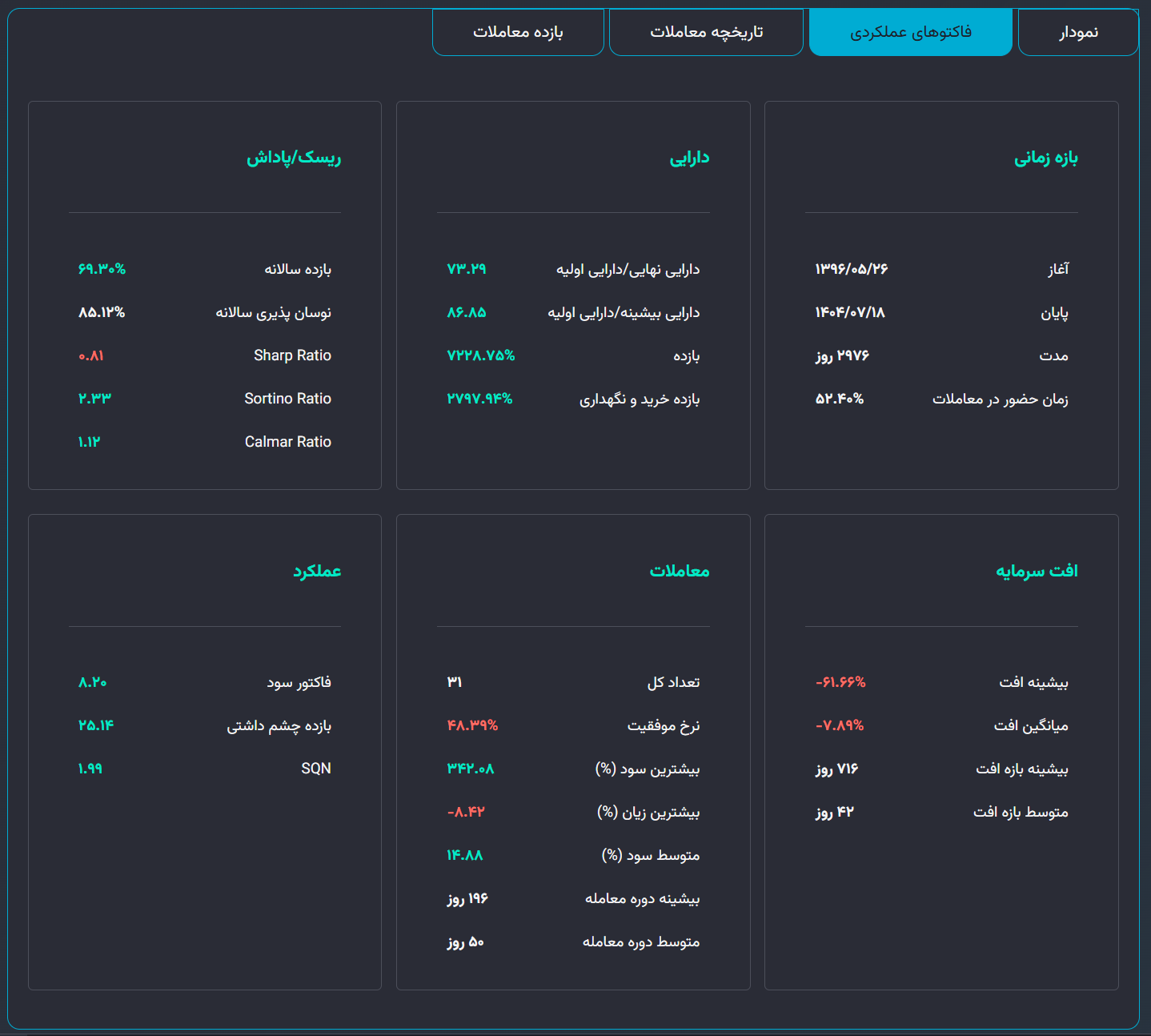
Task: Open the نمودار (chart) tab
Action: 1078,33
